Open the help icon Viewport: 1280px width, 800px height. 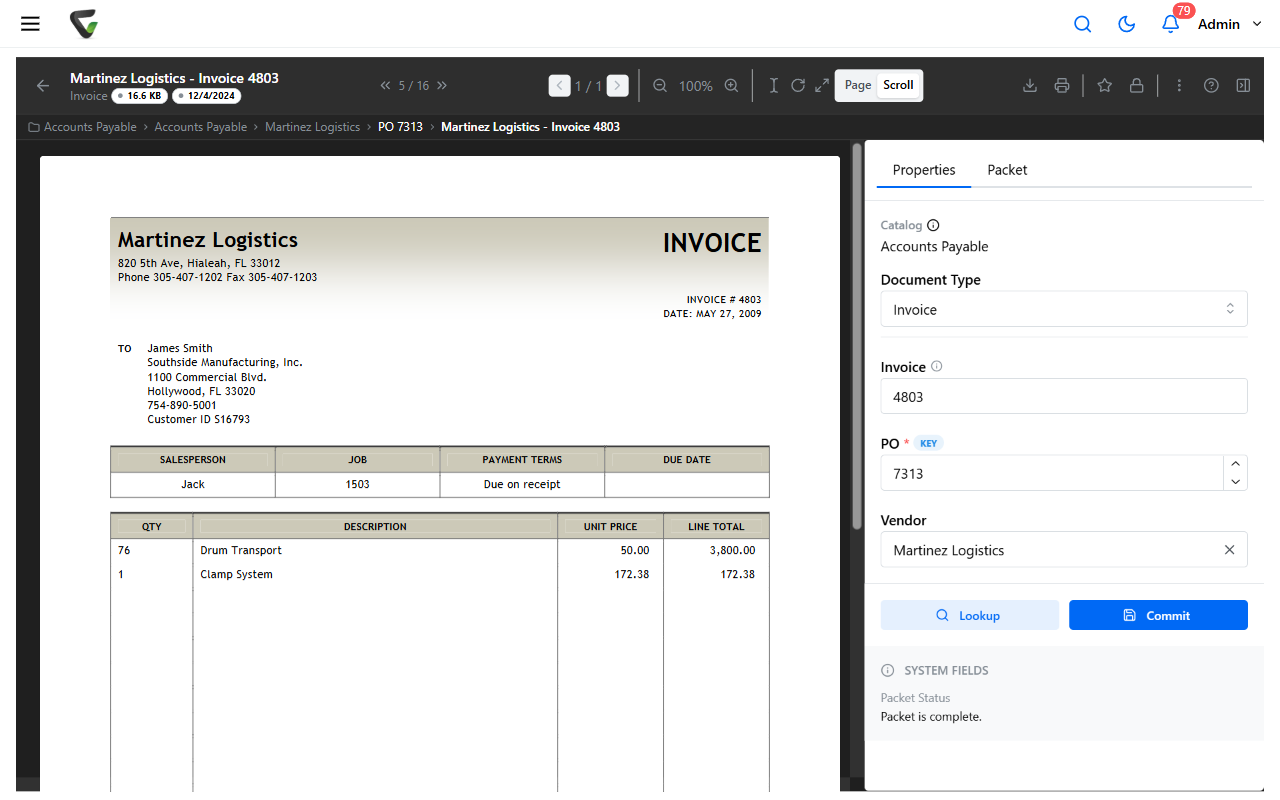pos(1211,86)
